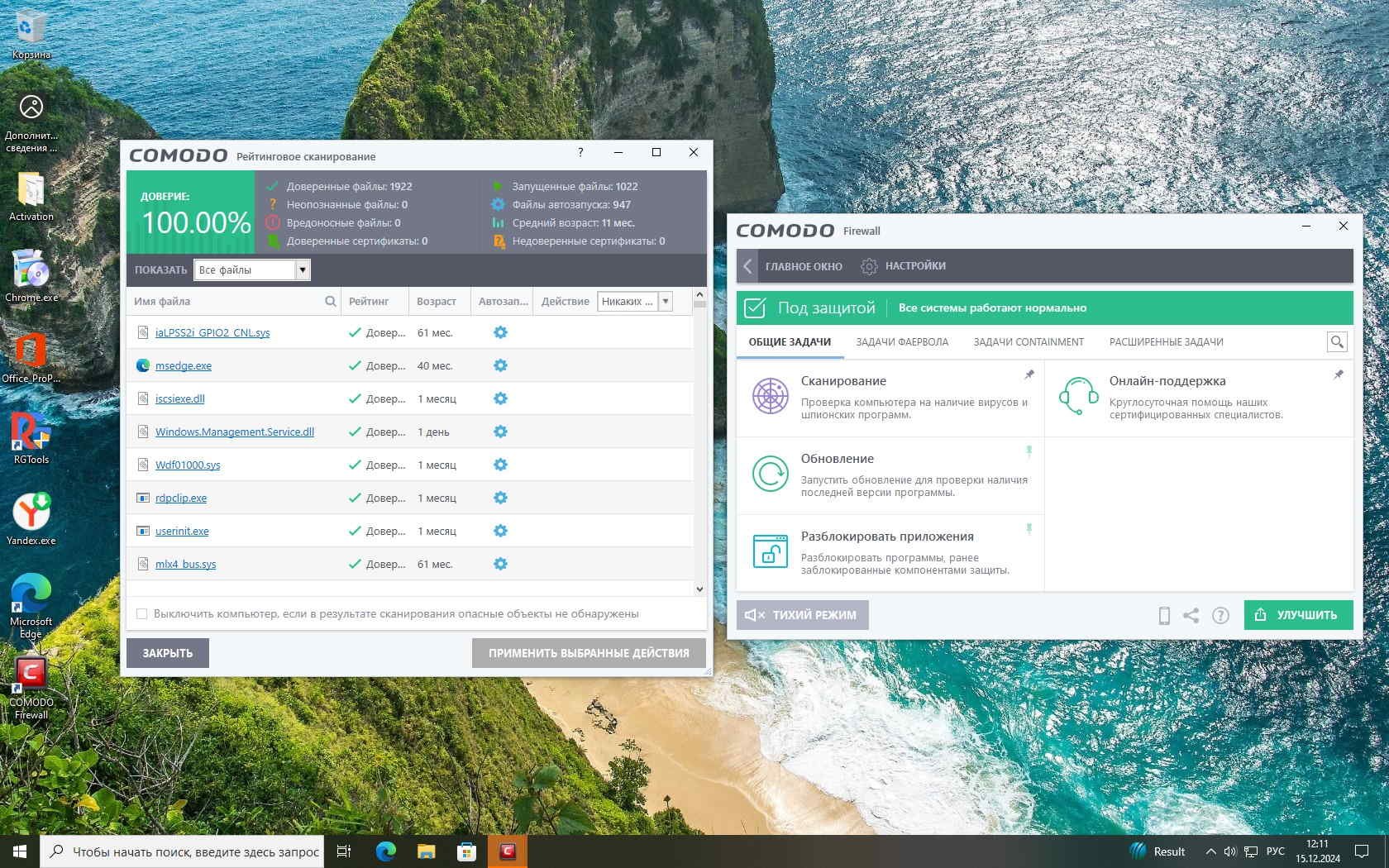Open the action (Действие) 'Никаких' dropdown
Screen dimensions: 1389x868
[665, 301]
